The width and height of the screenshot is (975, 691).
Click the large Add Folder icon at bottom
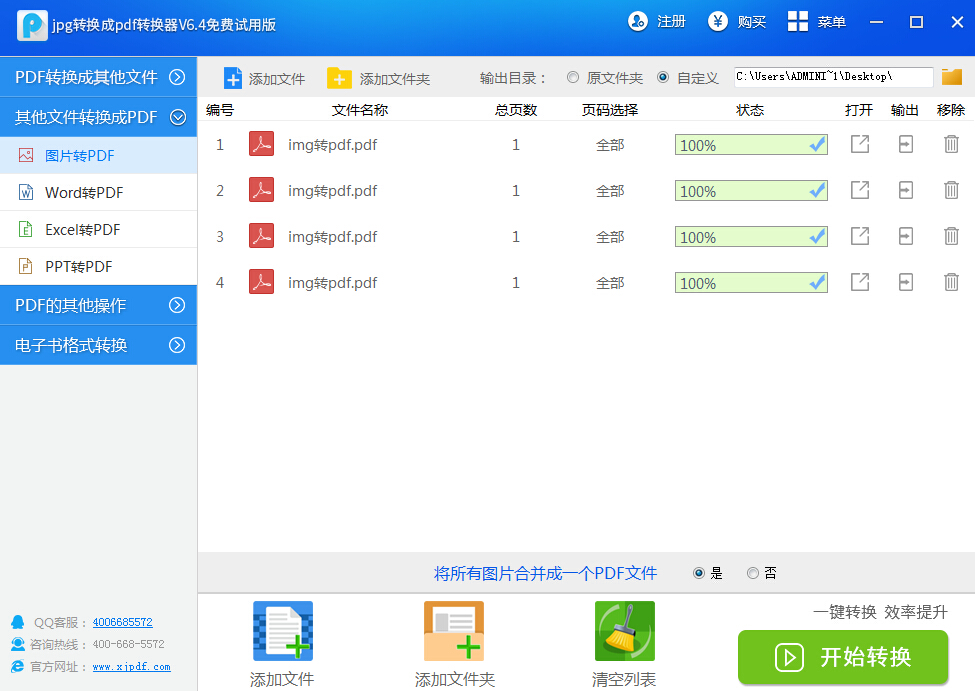click(454, 631)
